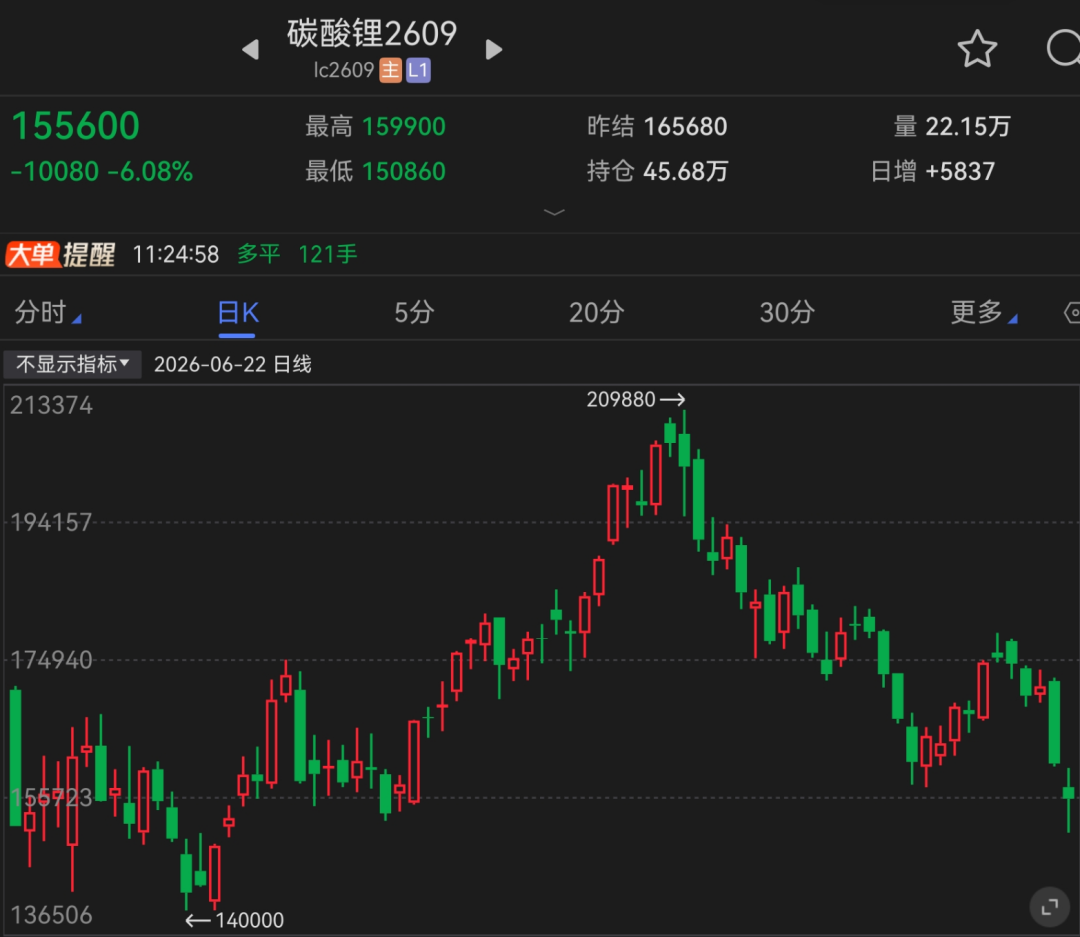Switch to the 20分 chart tab

[596, 313]
